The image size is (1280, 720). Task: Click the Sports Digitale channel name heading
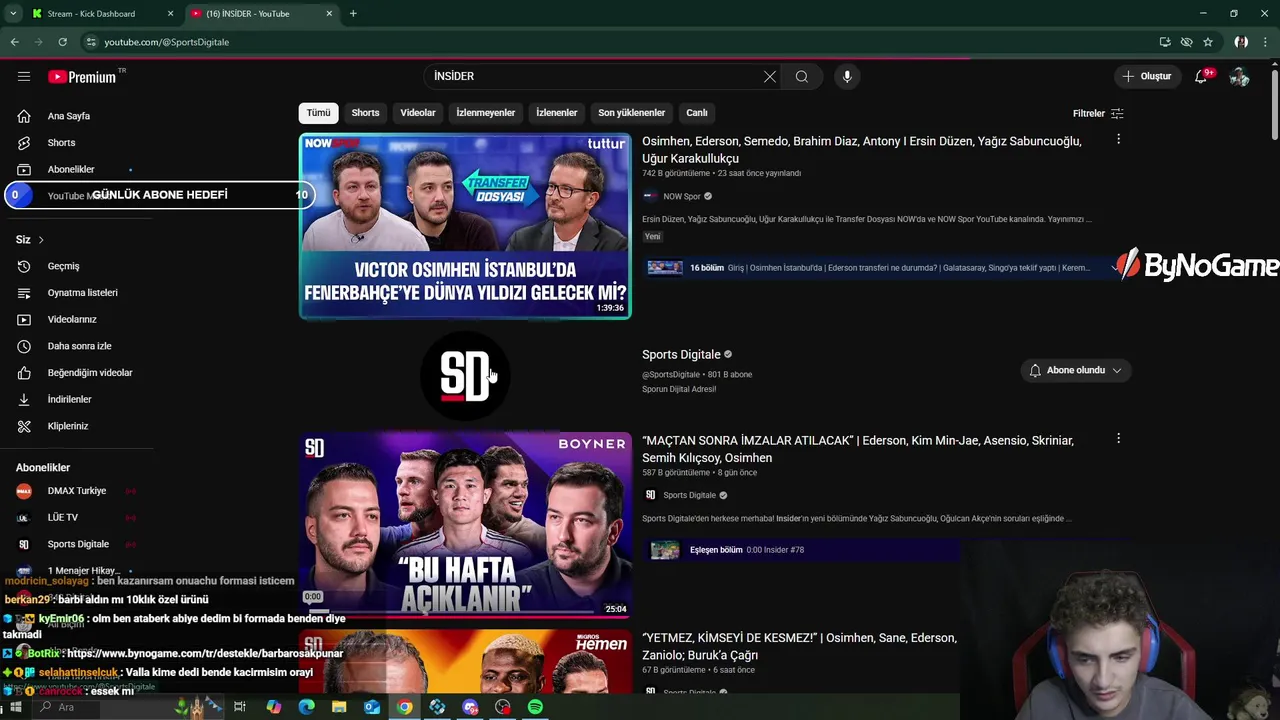point(681,354)
